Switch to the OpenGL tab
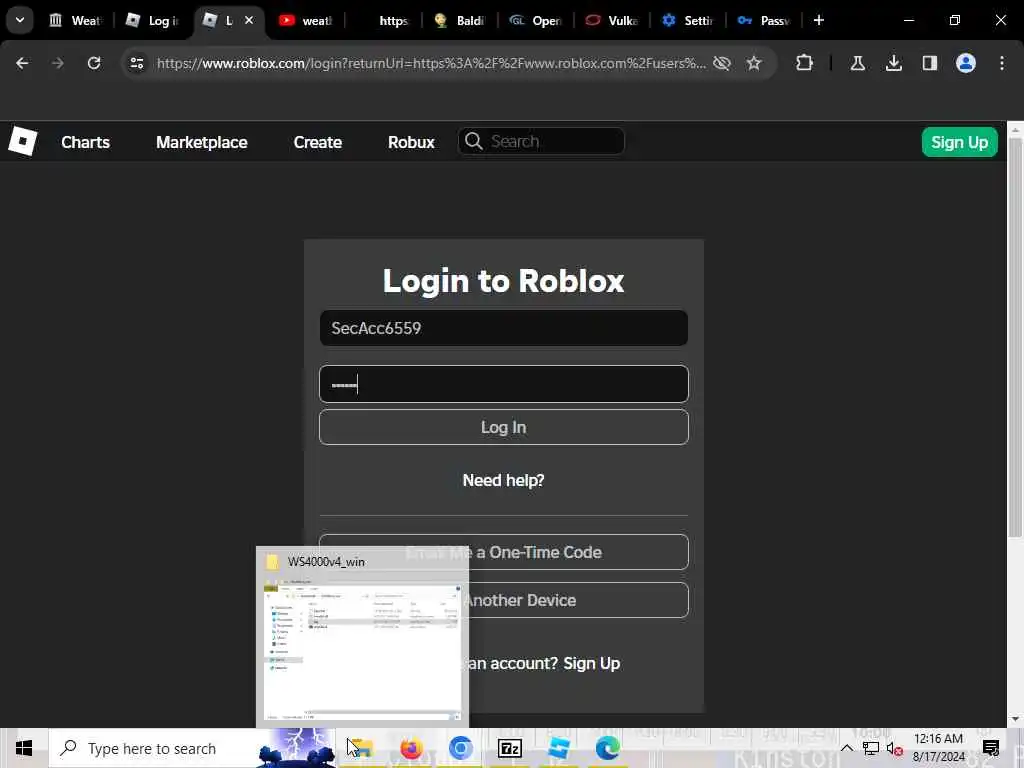This screenshot has height=768, width=1024. coord(536,21)
